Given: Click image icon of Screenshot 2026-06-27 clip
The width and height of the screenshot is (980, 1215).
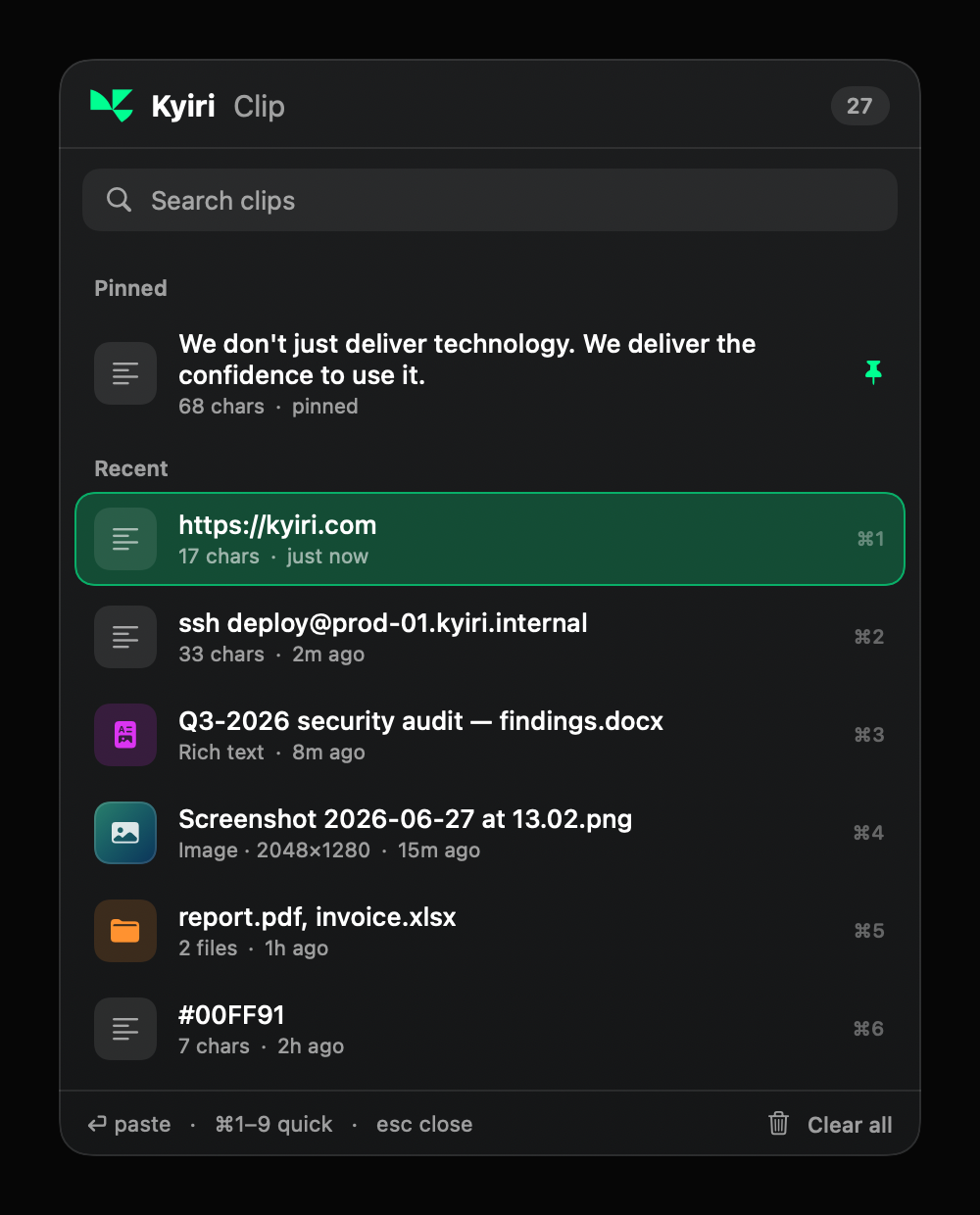Looking at the screenshot, I should 125,833.
